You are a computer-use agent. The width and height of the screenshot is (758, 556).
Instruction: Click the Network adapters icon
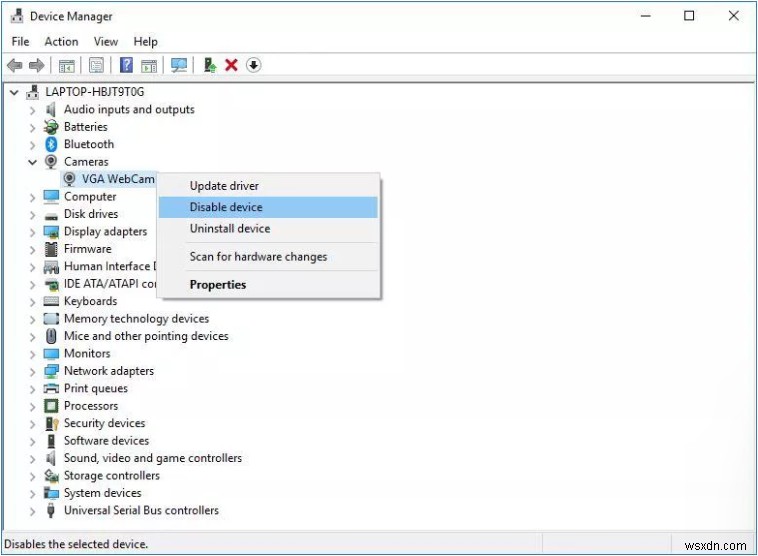click(51, 371)
